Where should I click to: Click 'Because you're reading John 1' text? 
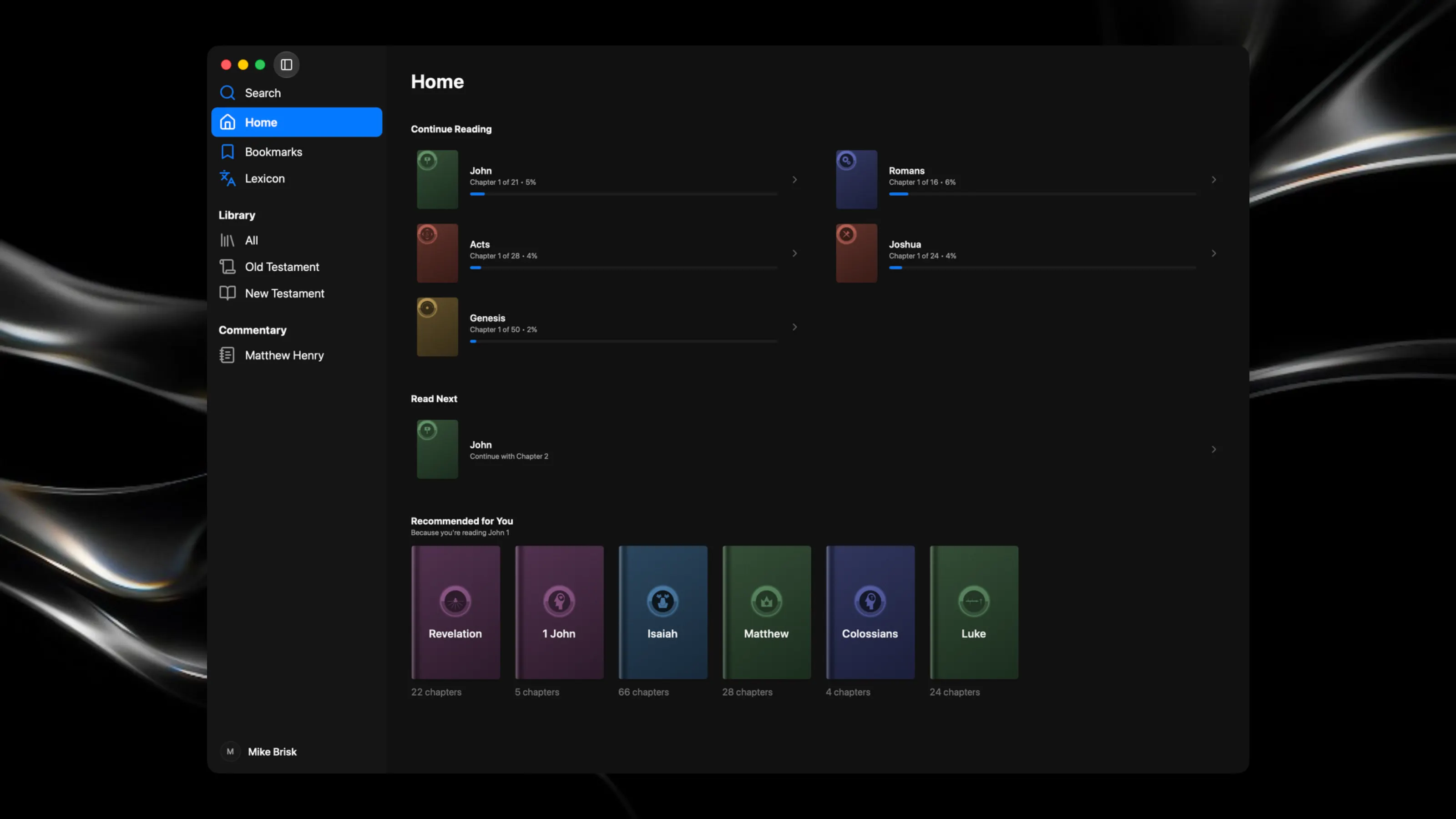point(460,532)
